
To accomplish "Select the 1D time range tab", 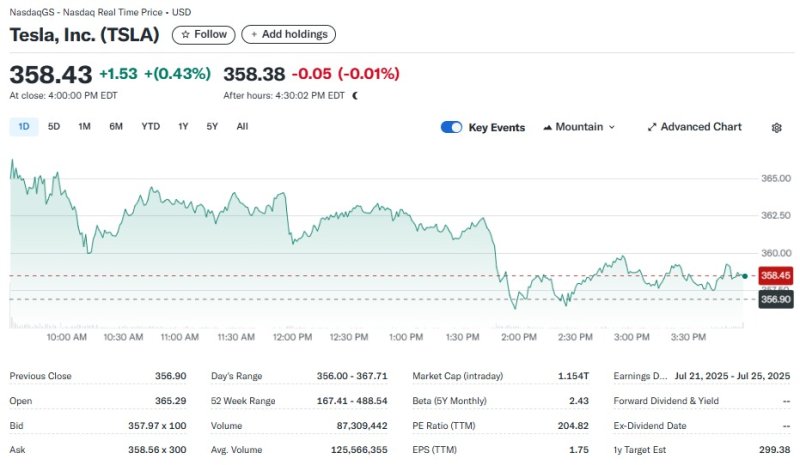I will (24, 127).
